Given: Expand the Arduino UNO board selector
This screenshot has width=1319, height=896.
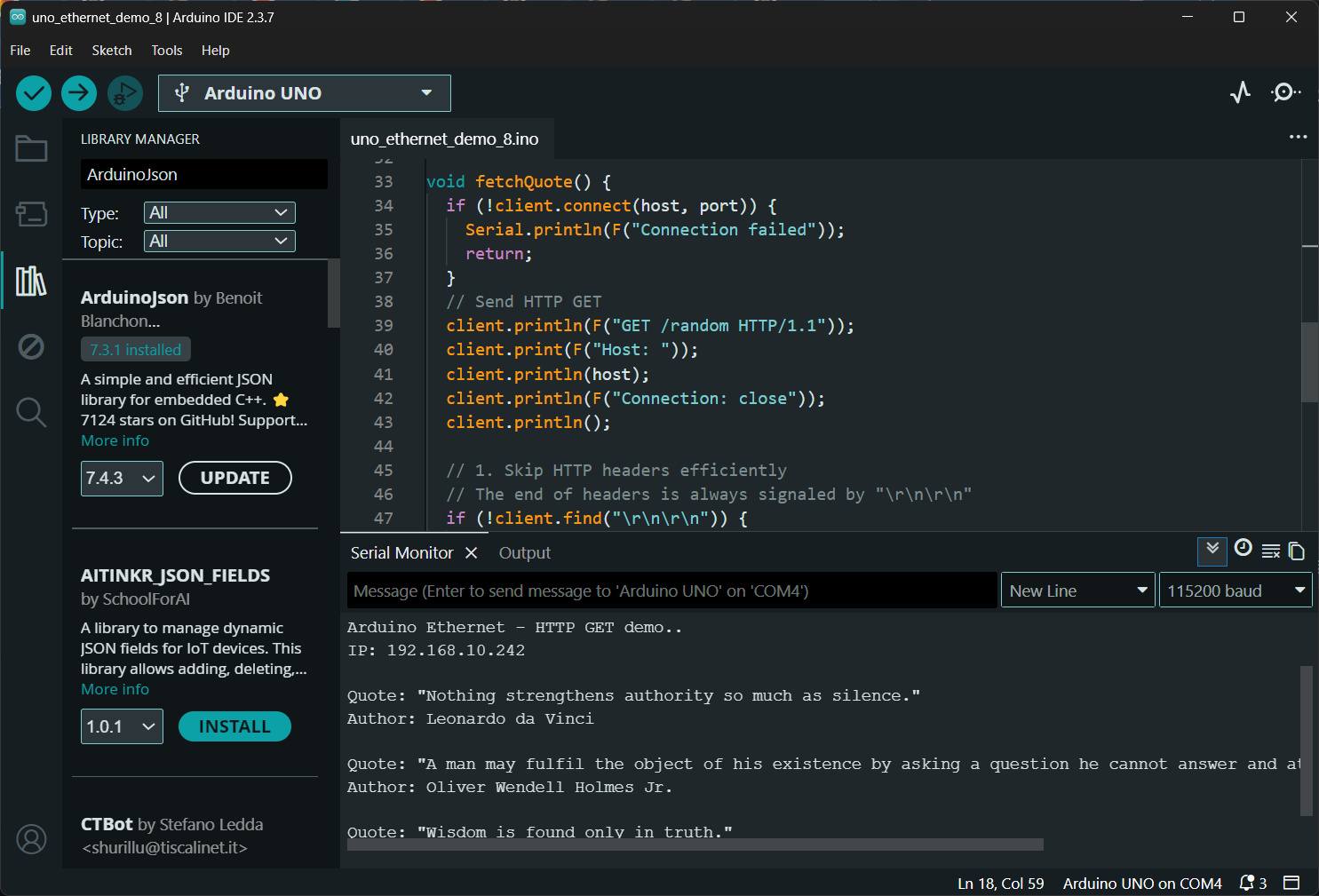Looking at the screenshot, I should (304, 93).
